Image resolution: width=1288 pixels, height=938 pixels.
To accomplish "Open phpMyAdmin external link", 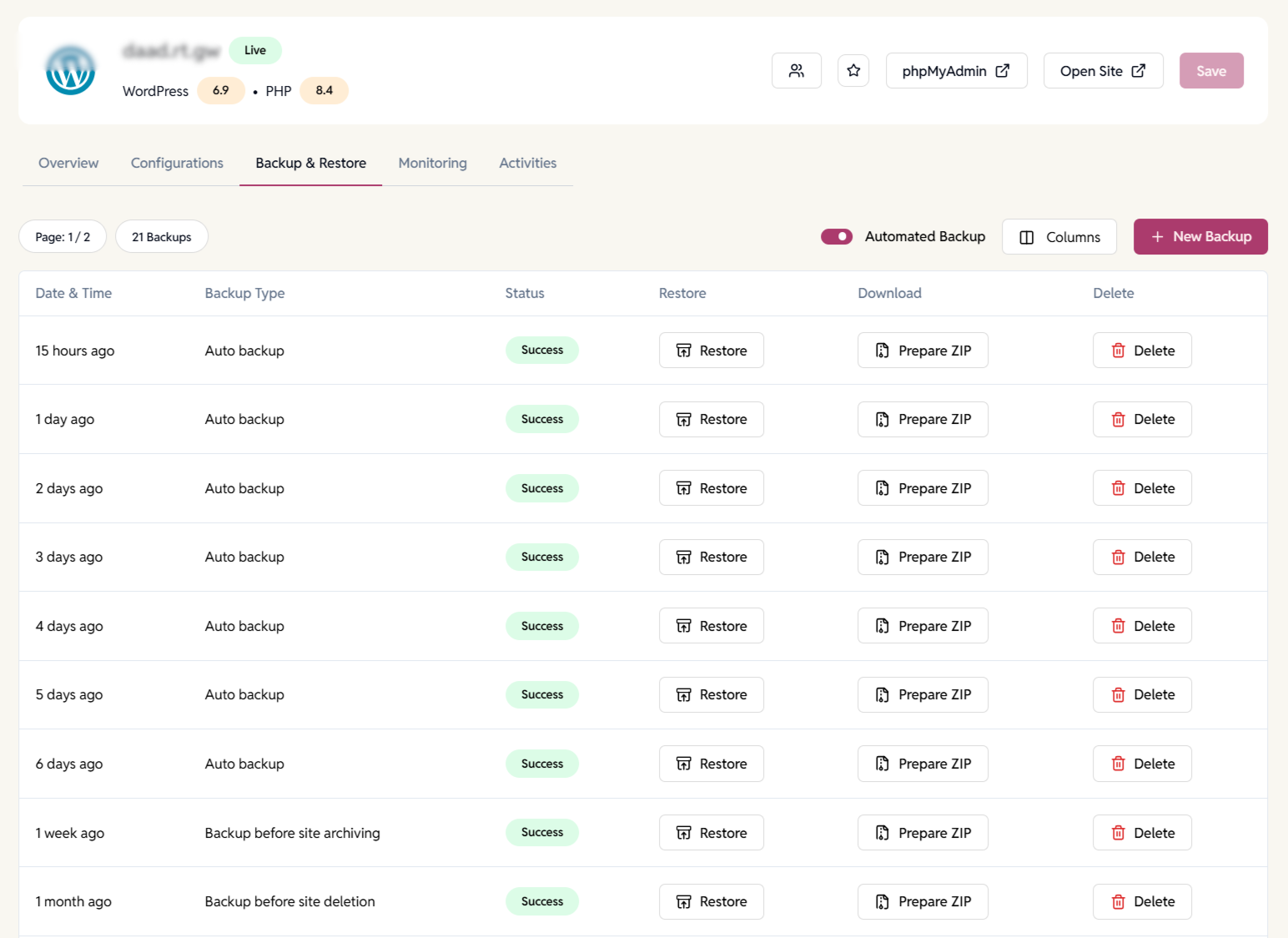I will (956, 71).
